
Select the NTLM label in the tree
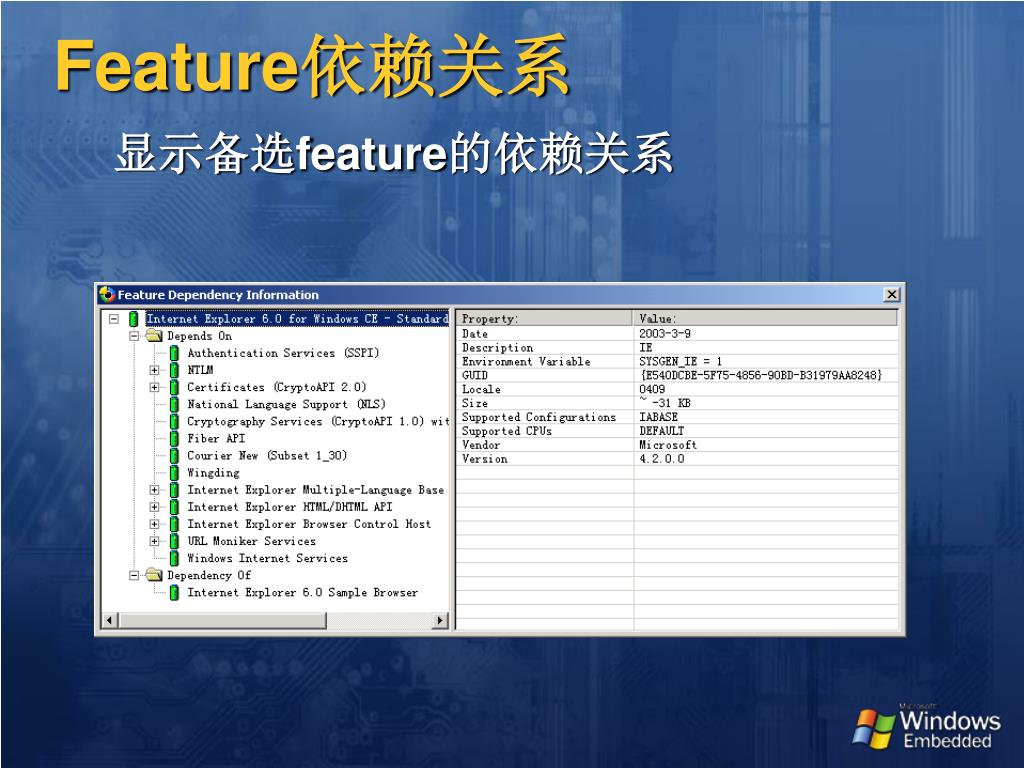[x=200, y=370]
